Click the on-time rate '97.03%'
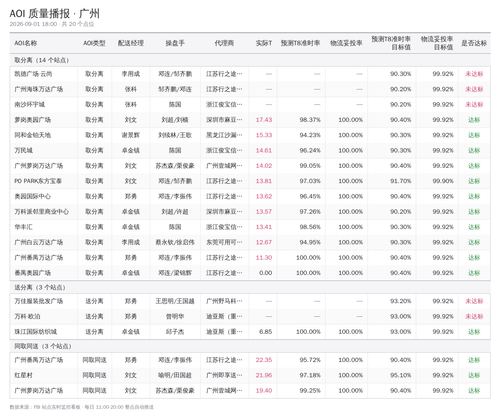This screenshot has width=500, height=416. pos(310,181)
